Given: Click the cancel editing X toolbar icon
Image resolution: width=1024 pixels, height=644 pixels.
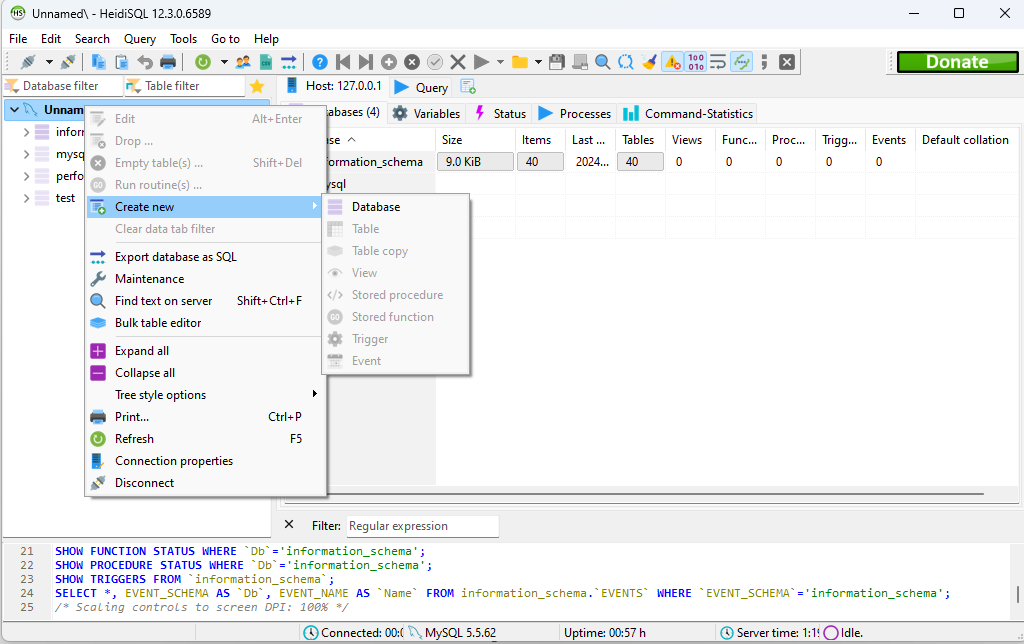Looking at the screenshot, I should click(458, 62).
